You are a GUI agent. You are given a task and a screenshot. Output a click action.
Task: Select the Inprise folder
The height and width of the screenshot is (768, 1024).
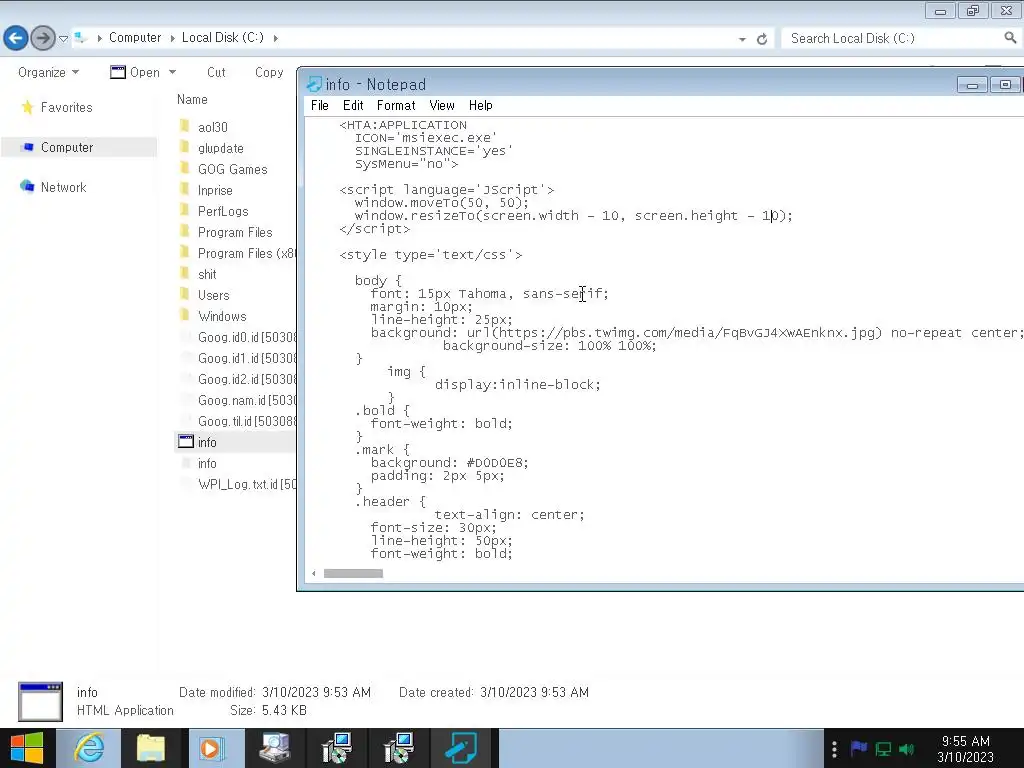click(x=215, y=190)
